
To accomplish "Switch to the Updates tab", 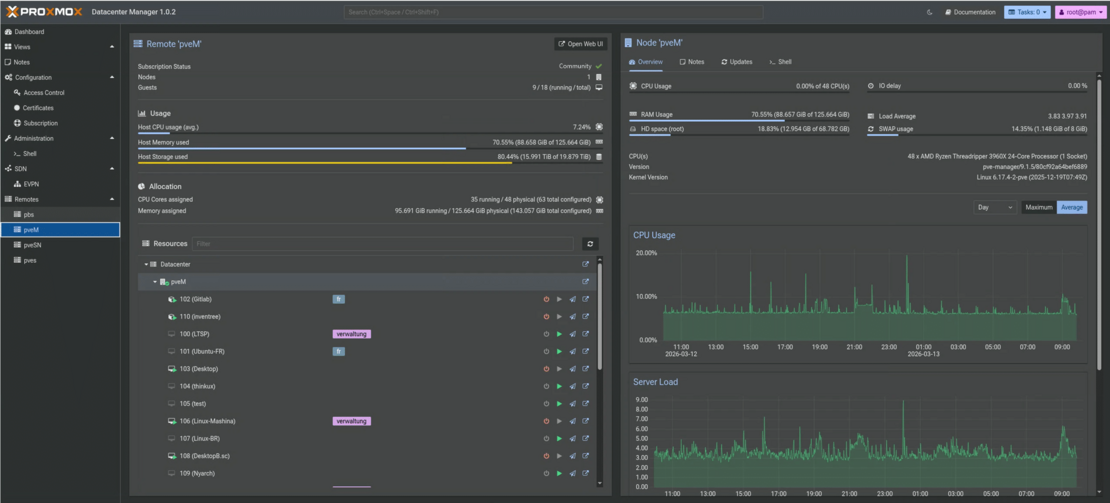I will 736,62.
